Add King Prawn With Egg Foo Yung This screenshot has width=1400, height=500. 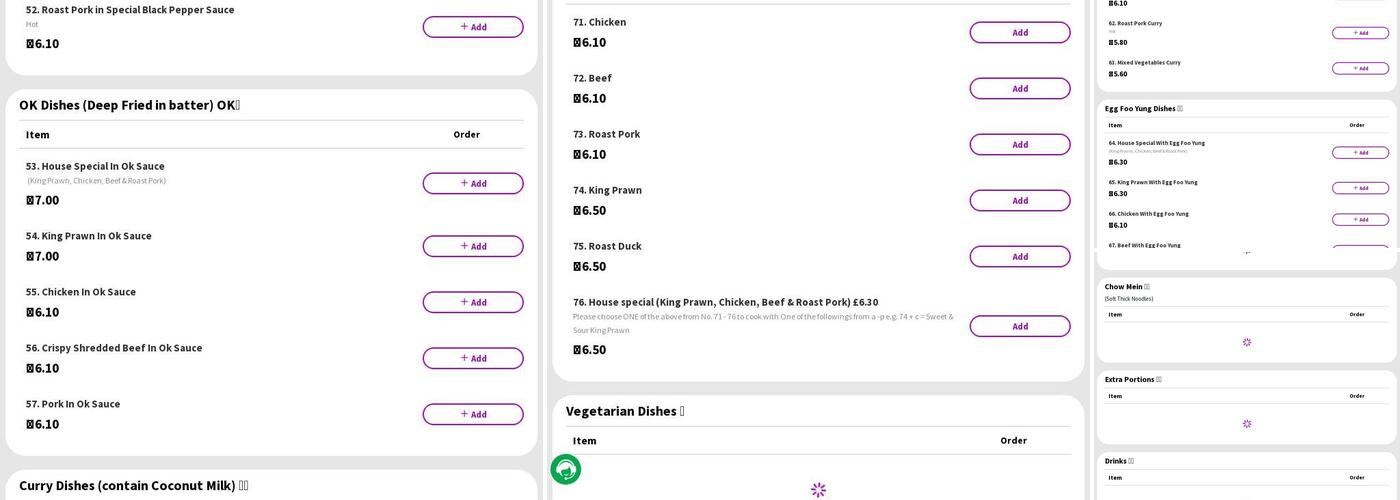[x=1360, y=188]
